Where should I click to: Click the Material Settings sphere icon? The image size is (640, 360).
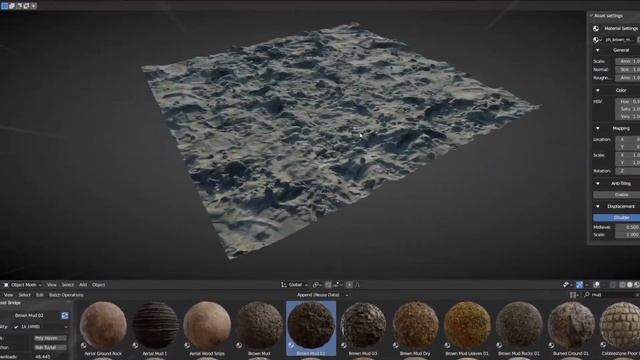point(596,29)
